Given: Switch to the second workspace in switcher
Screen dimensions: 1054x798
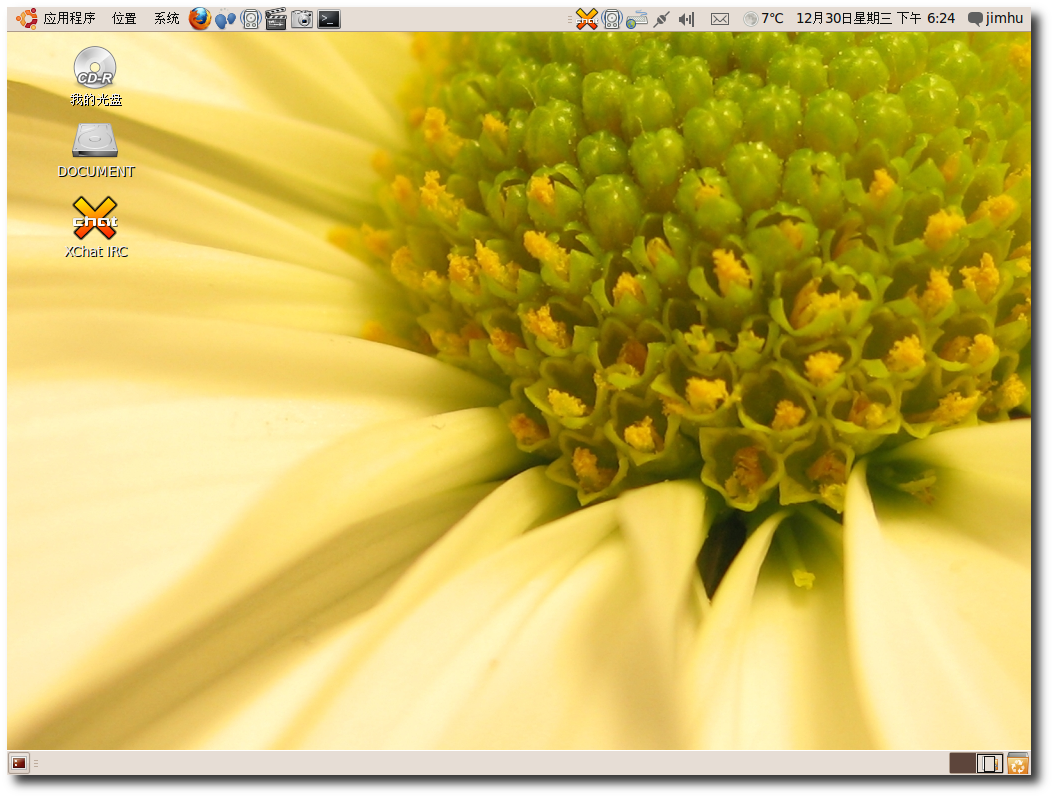Looking at the screenshot, I should 989,763.
